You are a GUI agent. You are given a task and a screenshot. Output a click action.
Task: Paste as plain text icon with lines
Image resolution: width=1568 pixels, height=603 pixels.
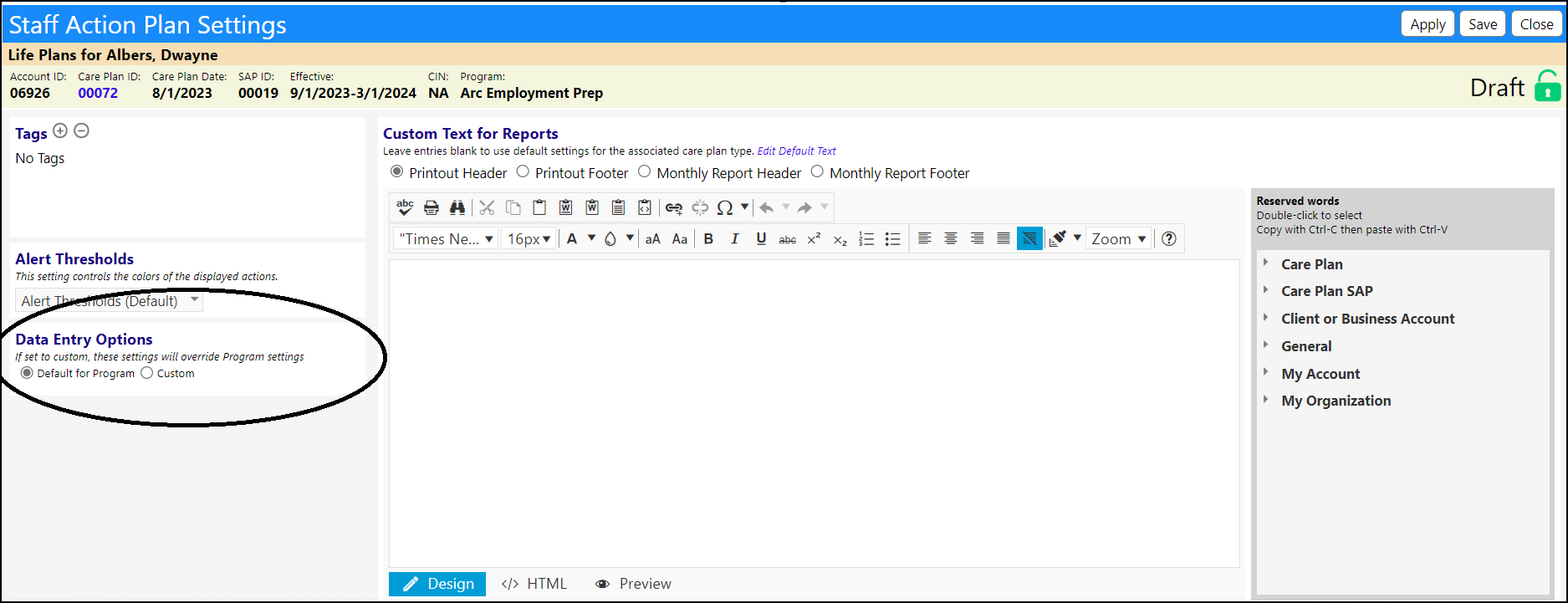618,207
